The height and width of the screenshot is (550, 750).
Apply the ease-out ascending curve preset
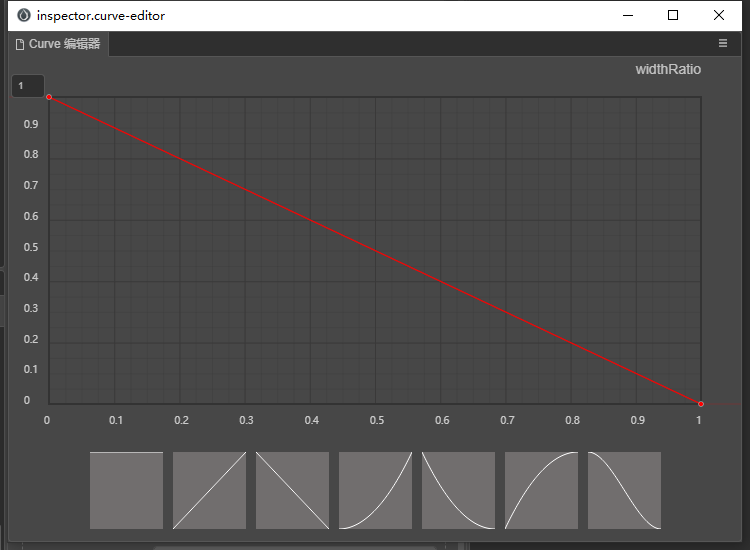point(541,490)
